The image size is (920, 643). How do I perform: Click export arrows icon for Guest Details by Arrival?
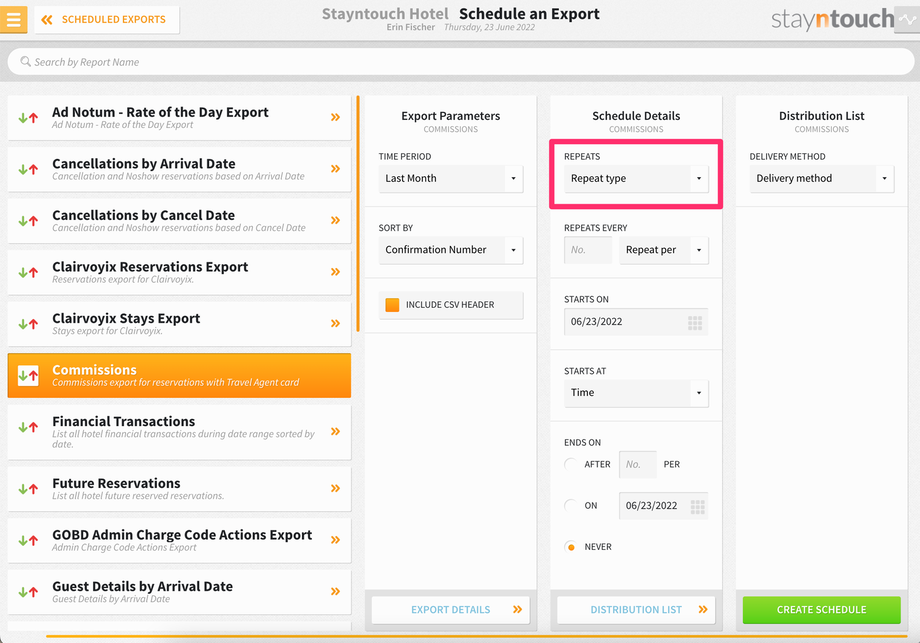[x=28, y=592]
